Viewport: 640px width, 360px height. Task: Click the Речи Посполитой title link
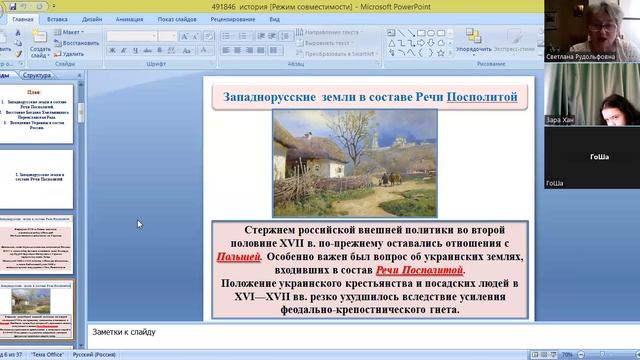tap(467, 97)
